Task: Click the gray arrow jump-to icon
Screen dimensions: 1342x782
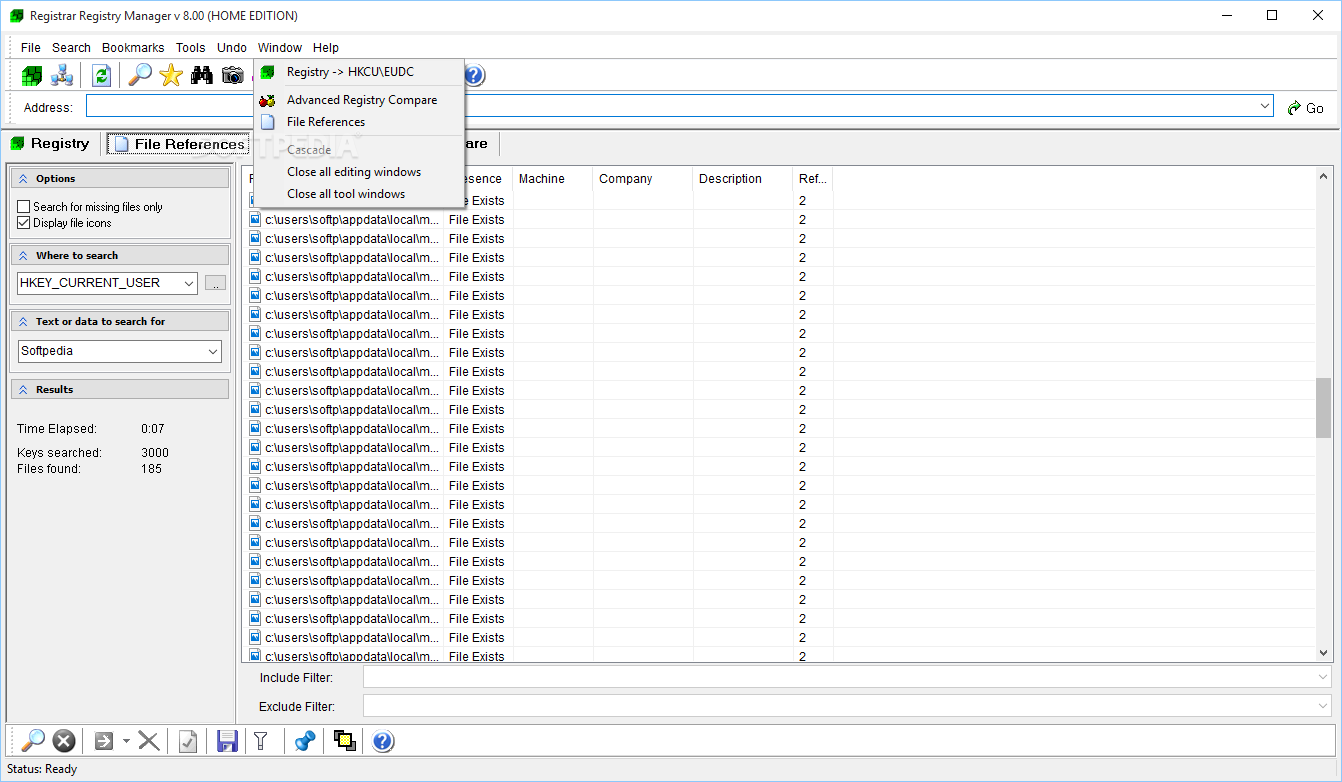Action: pos(103,741)
